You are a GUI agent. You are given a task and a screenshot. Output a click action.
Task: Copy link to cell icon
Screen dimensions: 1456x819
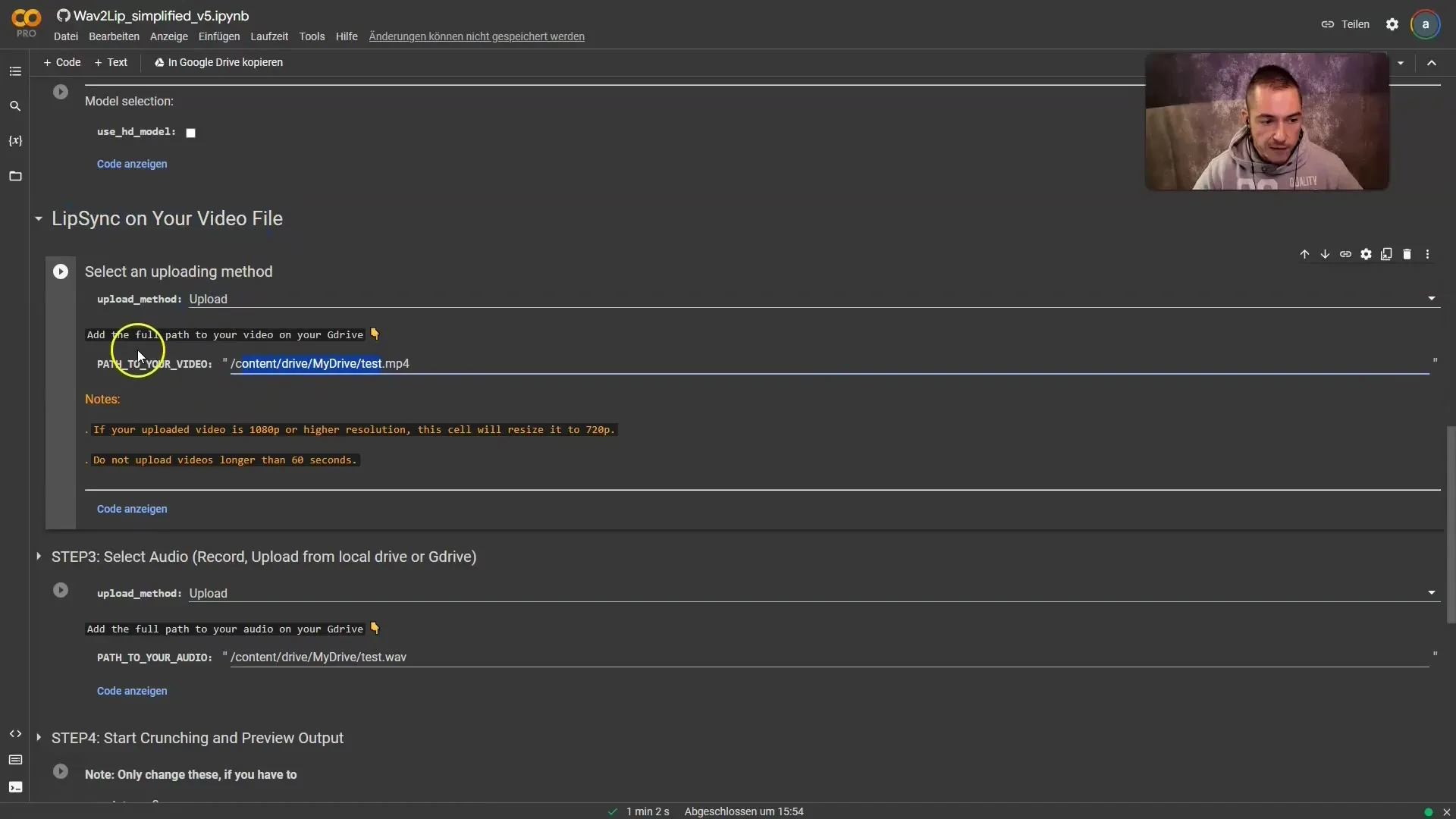[1345, 254]
